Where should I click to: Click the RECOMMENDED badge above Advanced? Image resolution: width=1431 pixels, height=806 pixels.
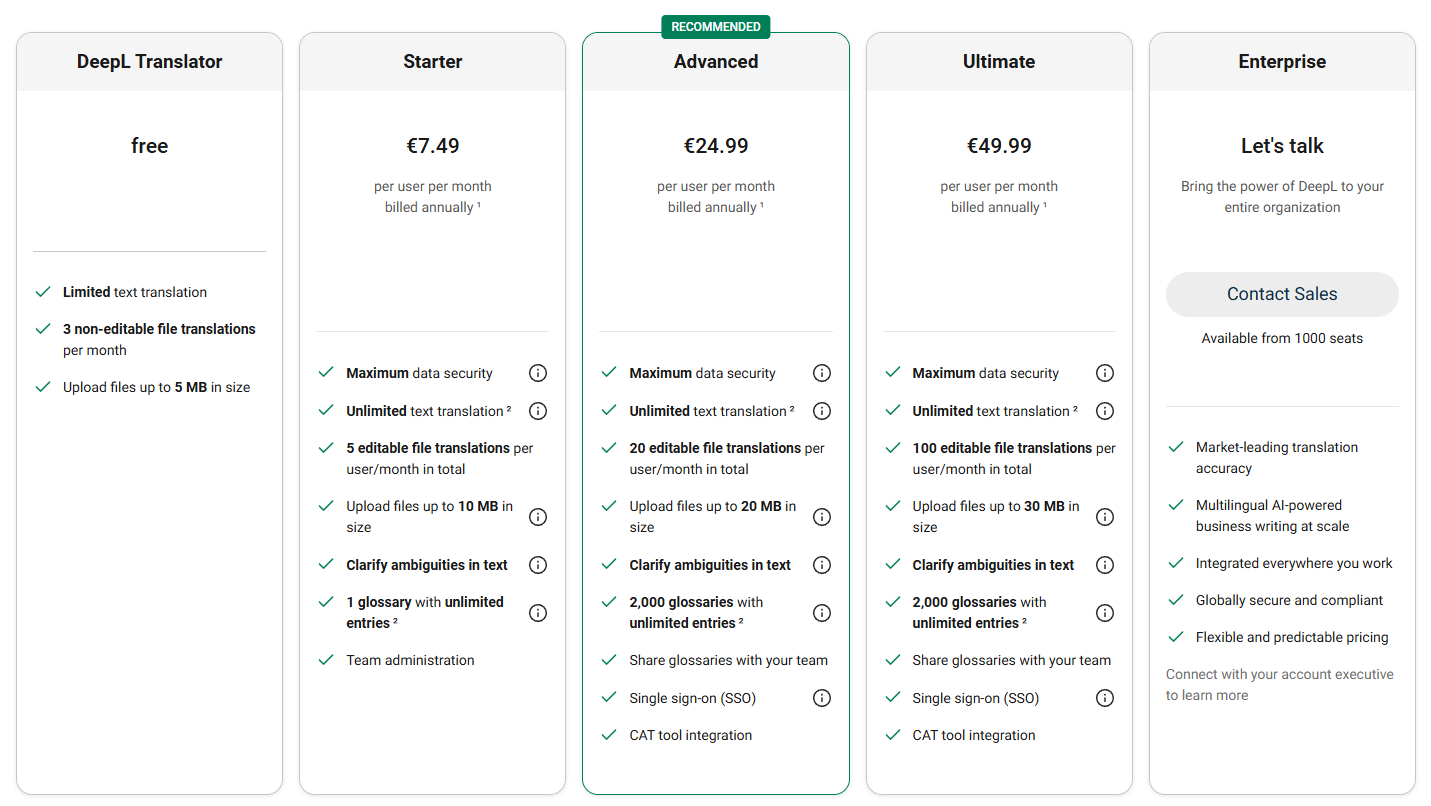click(716, 27)
